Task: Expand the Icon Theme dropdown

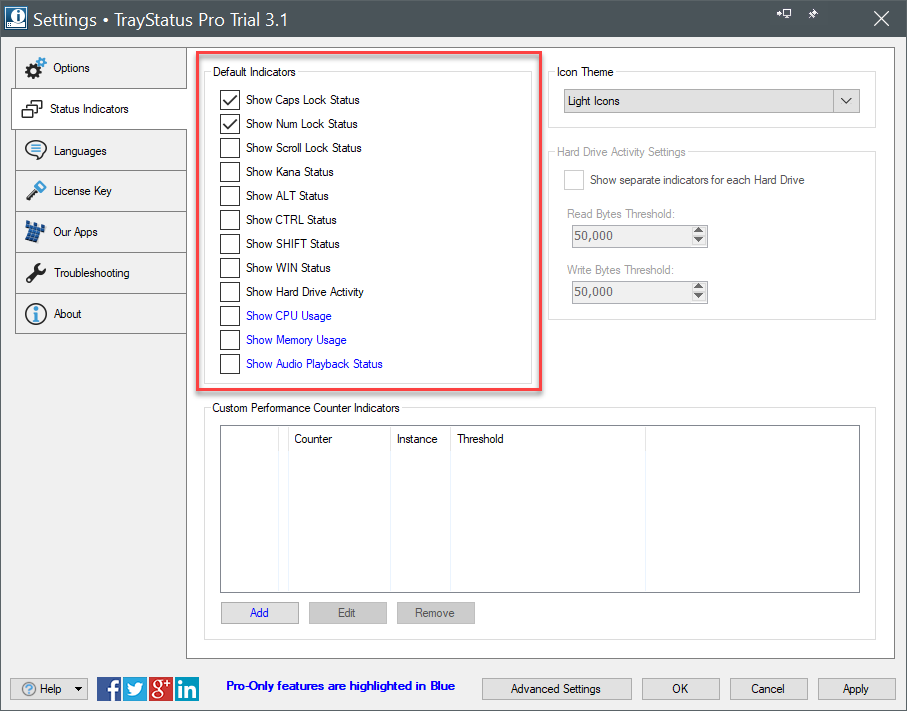Action: click(x=846, y=101)
